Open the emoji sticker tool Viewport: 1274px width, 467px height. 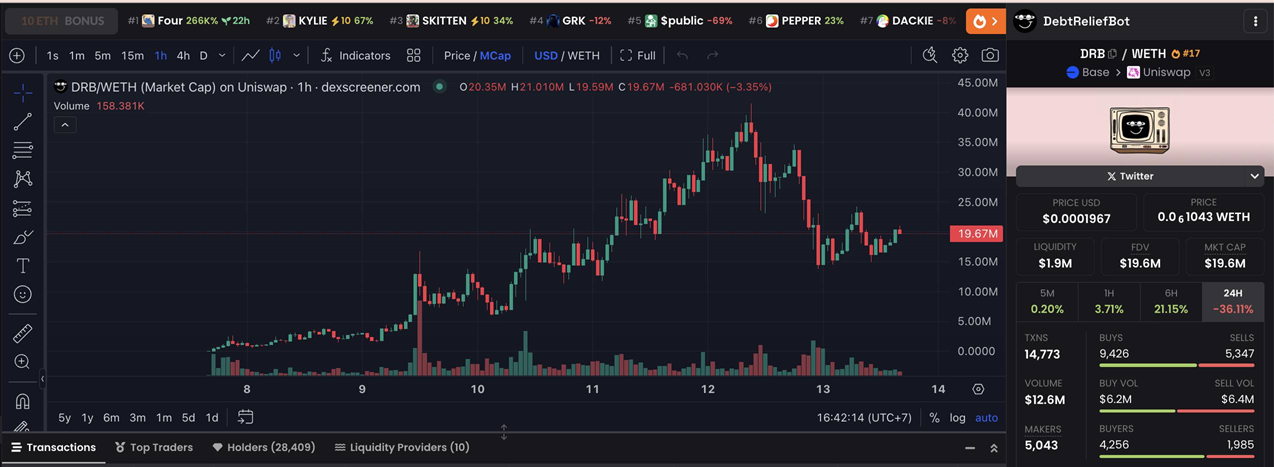pos(22,295)
